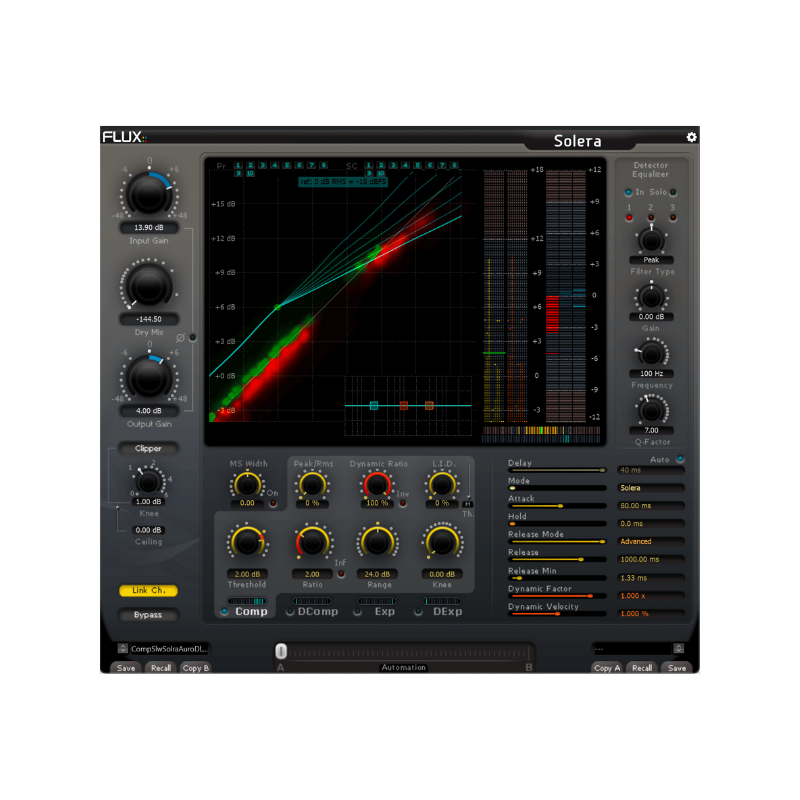The width and height of the screenshot is (800, 800).
Task: Toggle Link Ch. for channel linking
Action: coord(147,591)
